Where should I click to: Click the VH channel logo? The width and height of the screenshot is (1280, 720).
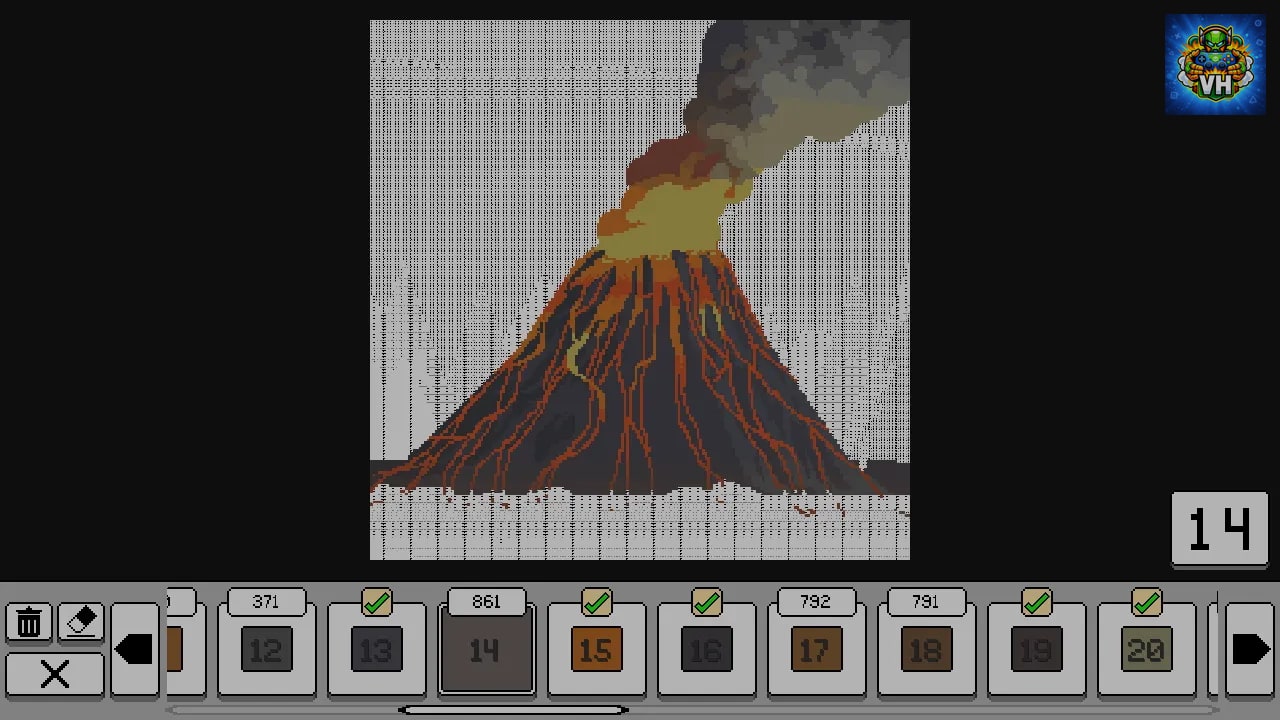(1215, 64)
